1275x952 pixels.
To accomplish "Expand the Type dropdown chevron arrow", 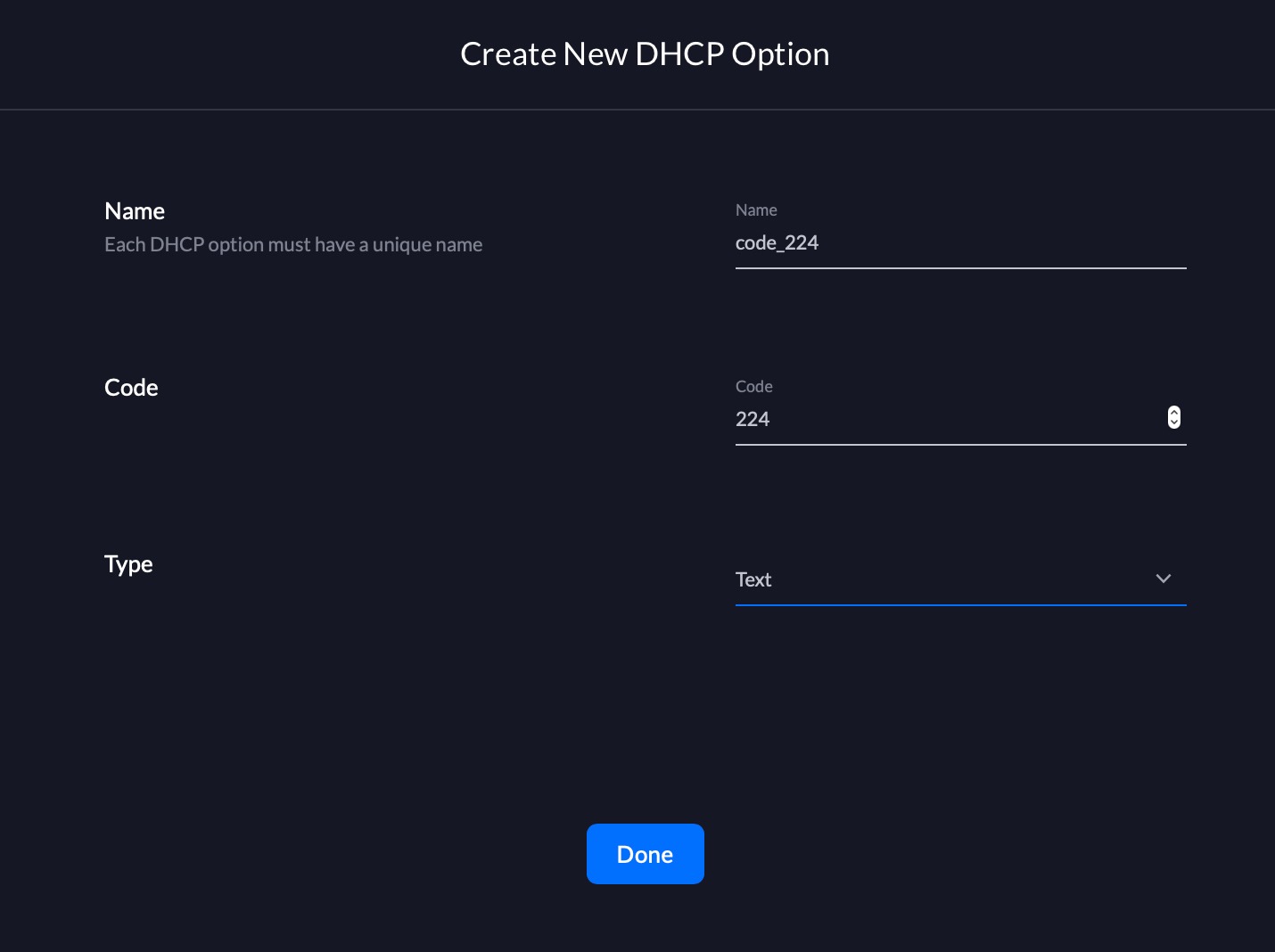I will point(1163,579).
